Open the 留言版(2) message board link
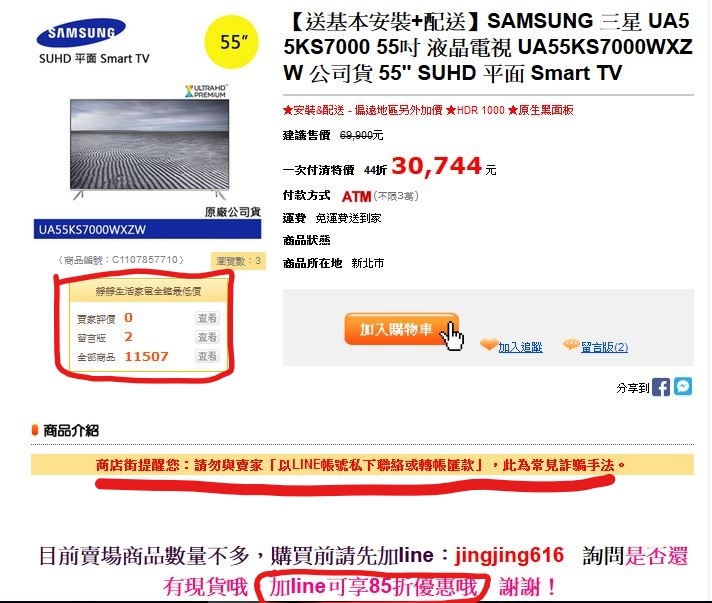The width and height of the screenshot is (712, 603). tap(604, 347)
